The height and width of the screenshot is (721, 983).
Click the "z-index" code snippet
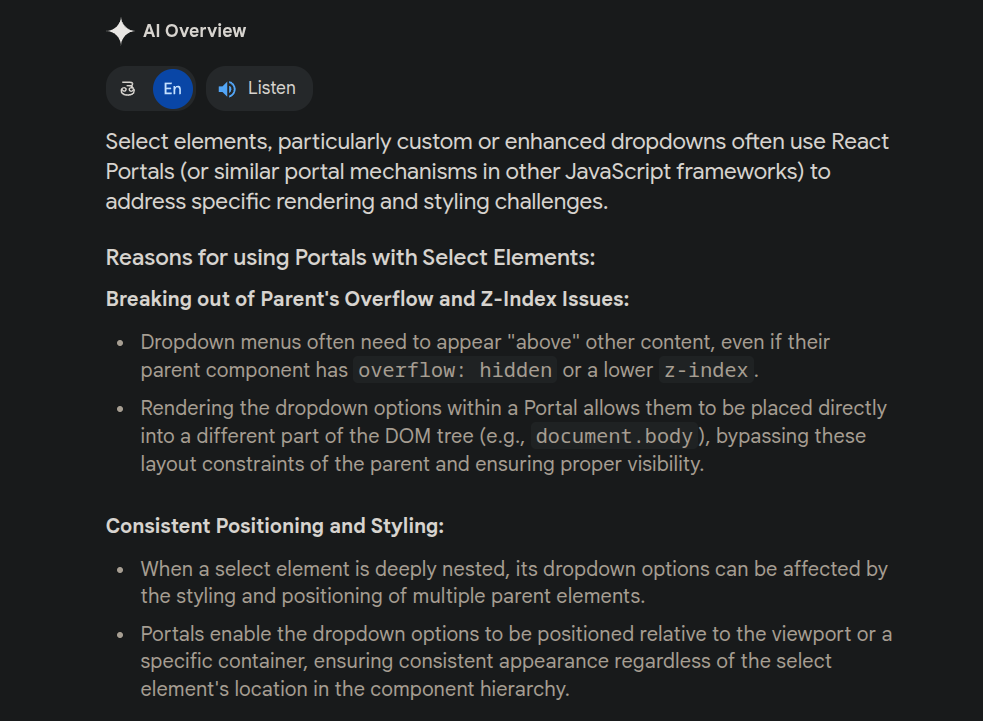click(704, 370)
